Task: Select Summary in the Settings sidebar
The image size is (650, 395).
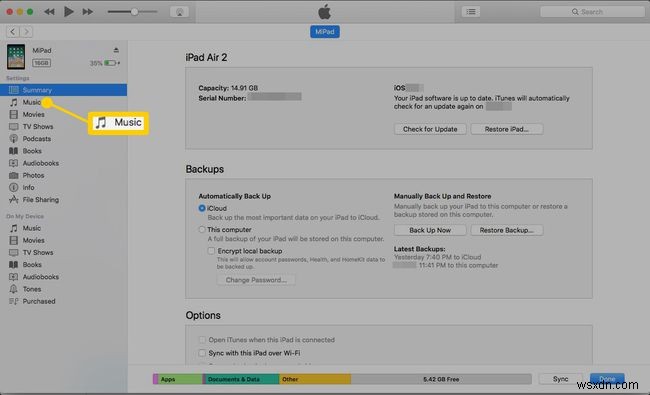Action: click(x=63, y=90)
